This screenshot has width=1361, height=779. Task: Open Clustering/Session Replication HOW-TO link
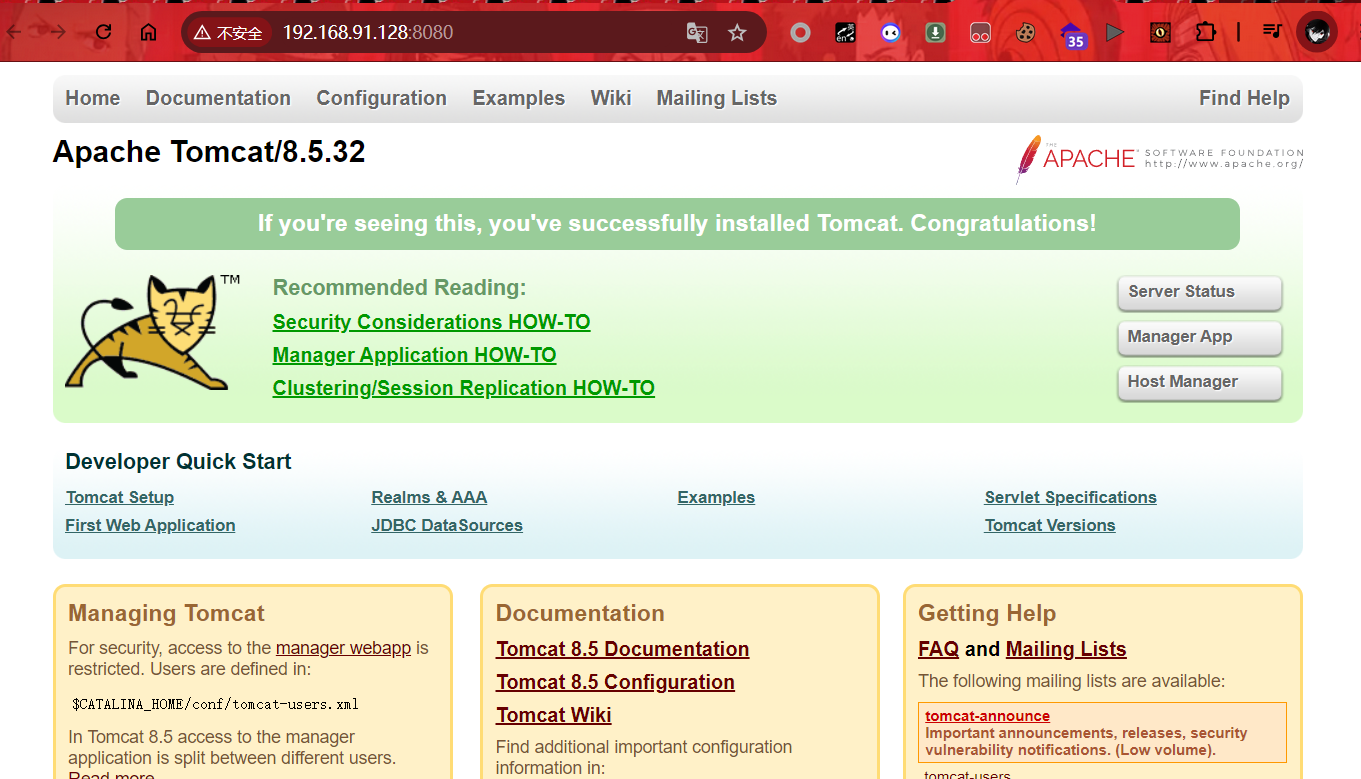[463, 388]
